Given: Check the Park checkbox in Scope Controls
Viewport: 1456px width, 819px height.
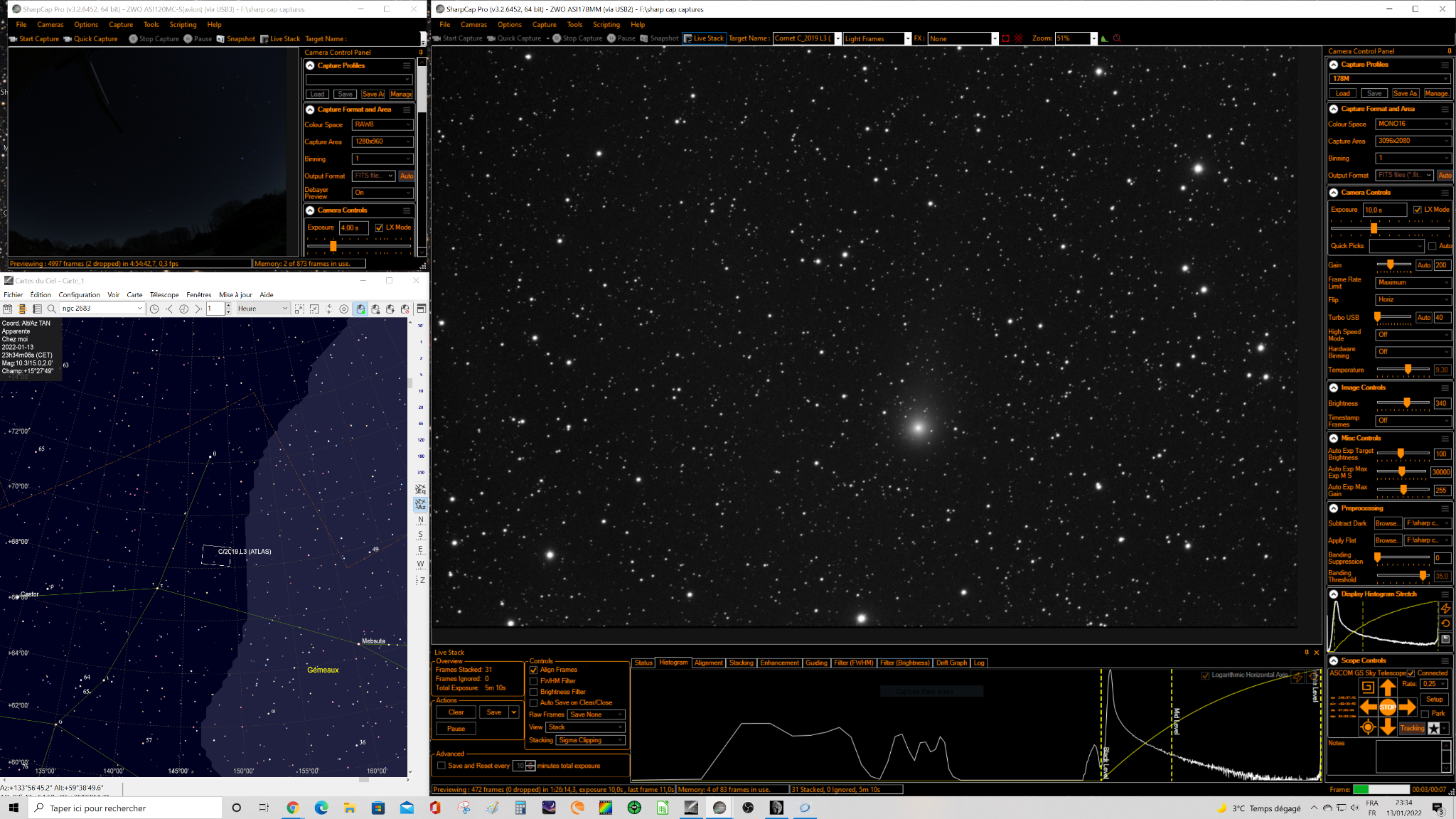Looking at the screenshot, I should click(1424, 714).
